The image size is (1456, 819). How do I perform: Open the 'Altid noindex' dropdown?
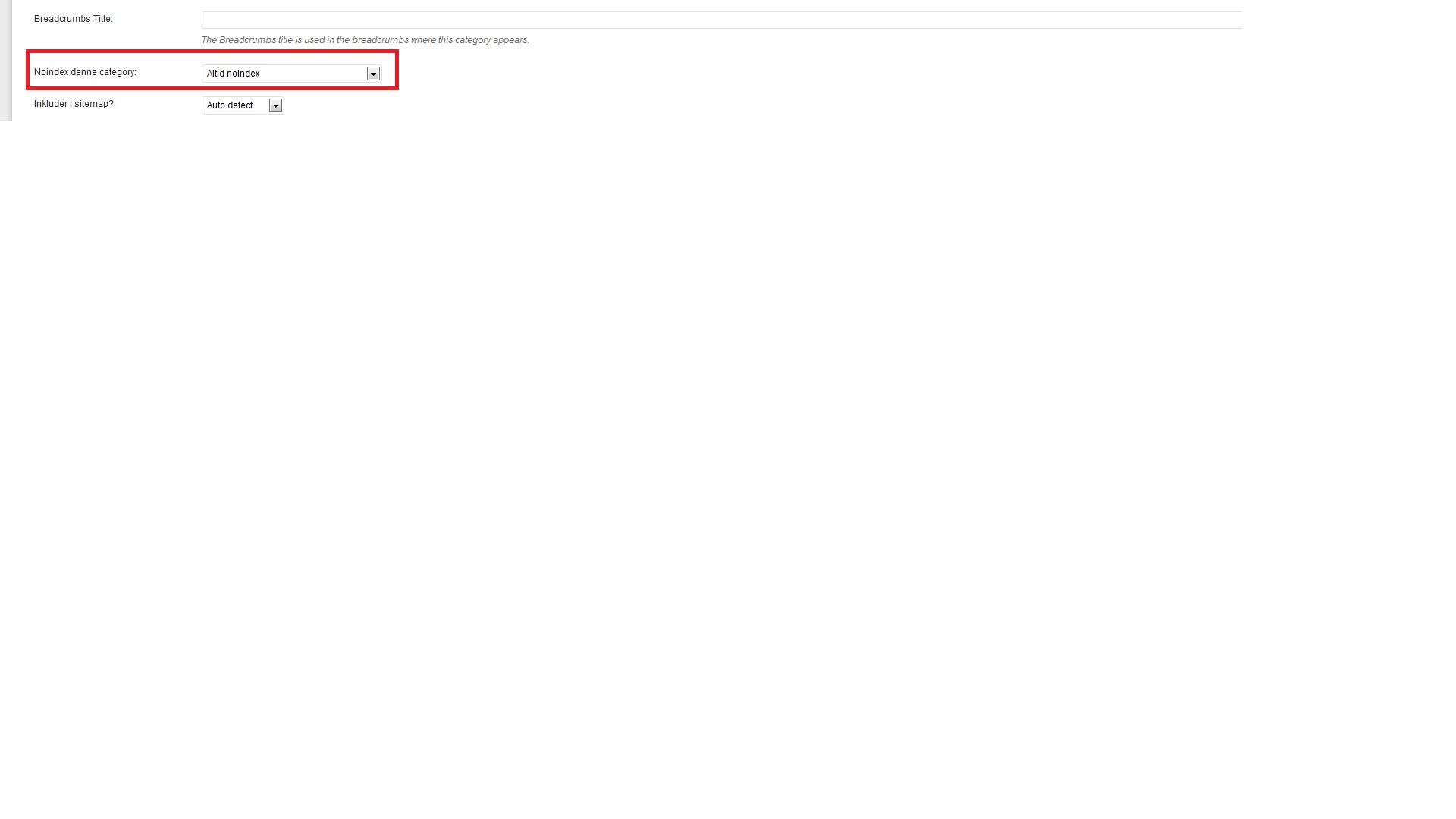coord(291,74)
